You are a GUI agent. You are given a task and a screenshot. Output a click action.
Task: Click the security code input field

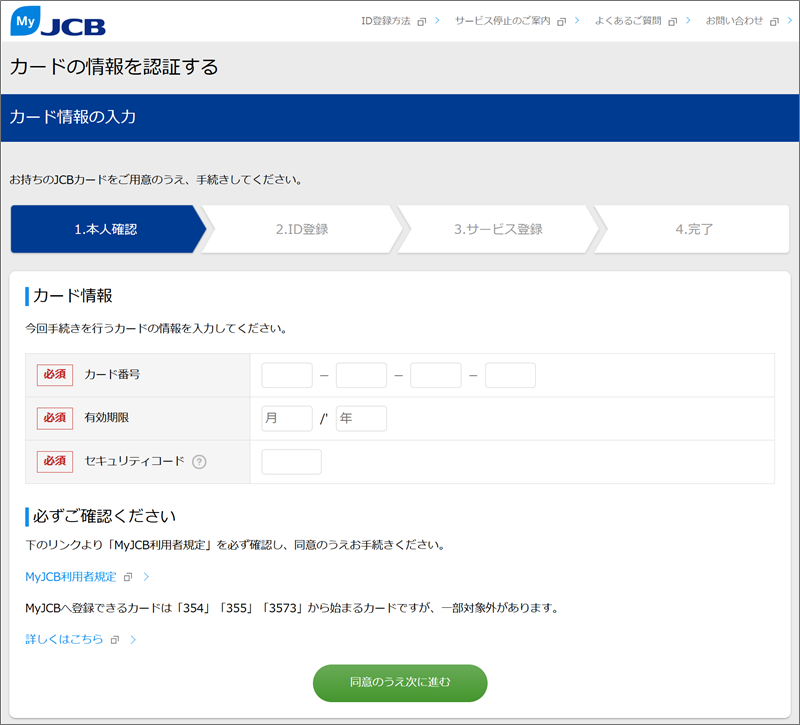click(x=291, y=462)
